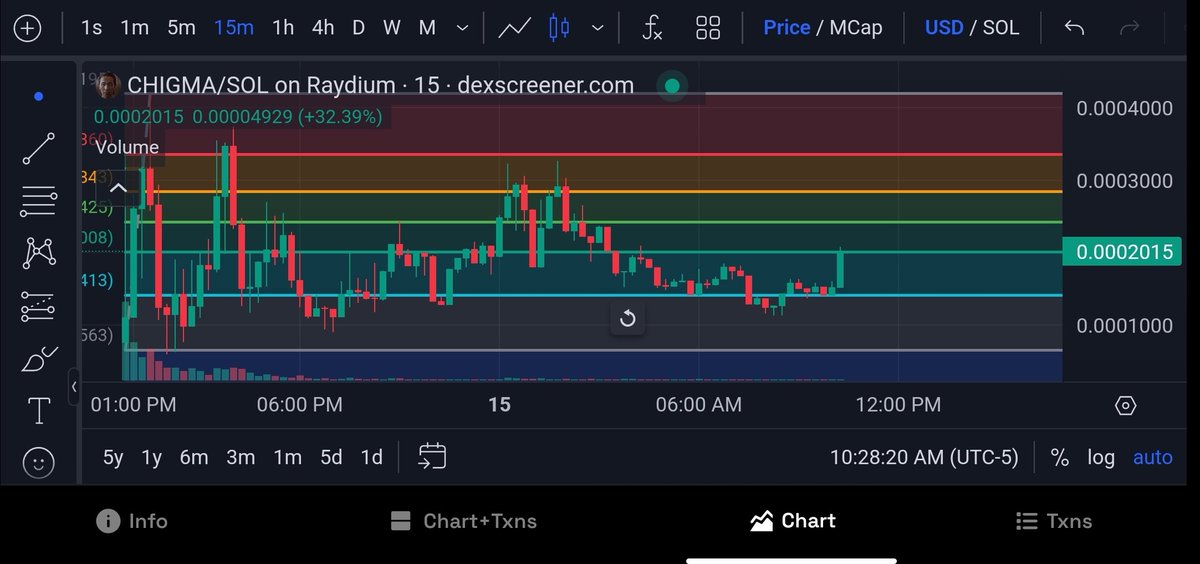The height and width of the screenshot is (564, 1200).
Task: Open the Txns tab
Action: coord(1053,521)
